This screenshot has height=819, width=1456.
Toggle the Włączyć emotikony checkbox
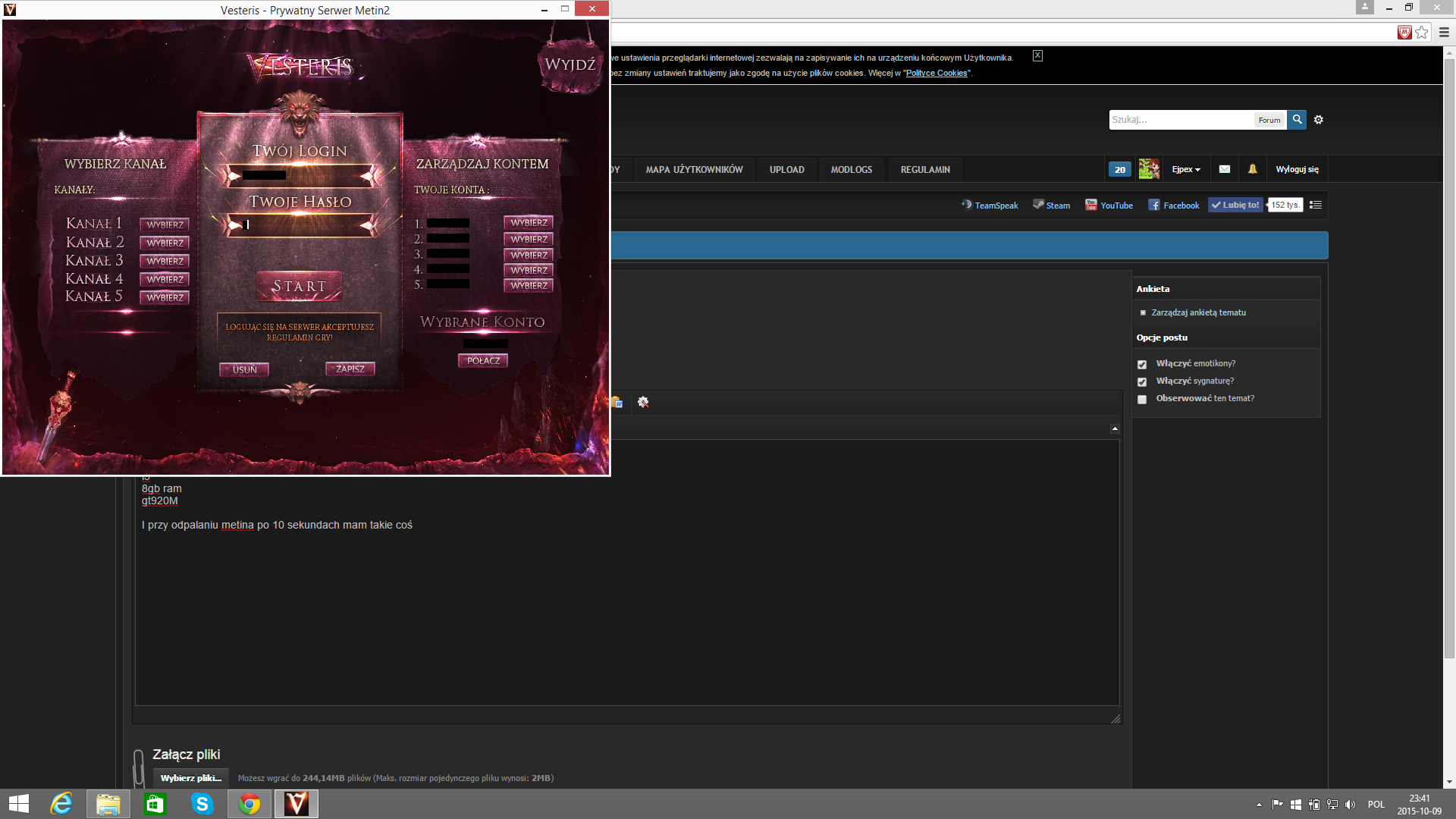(1142, 365)
